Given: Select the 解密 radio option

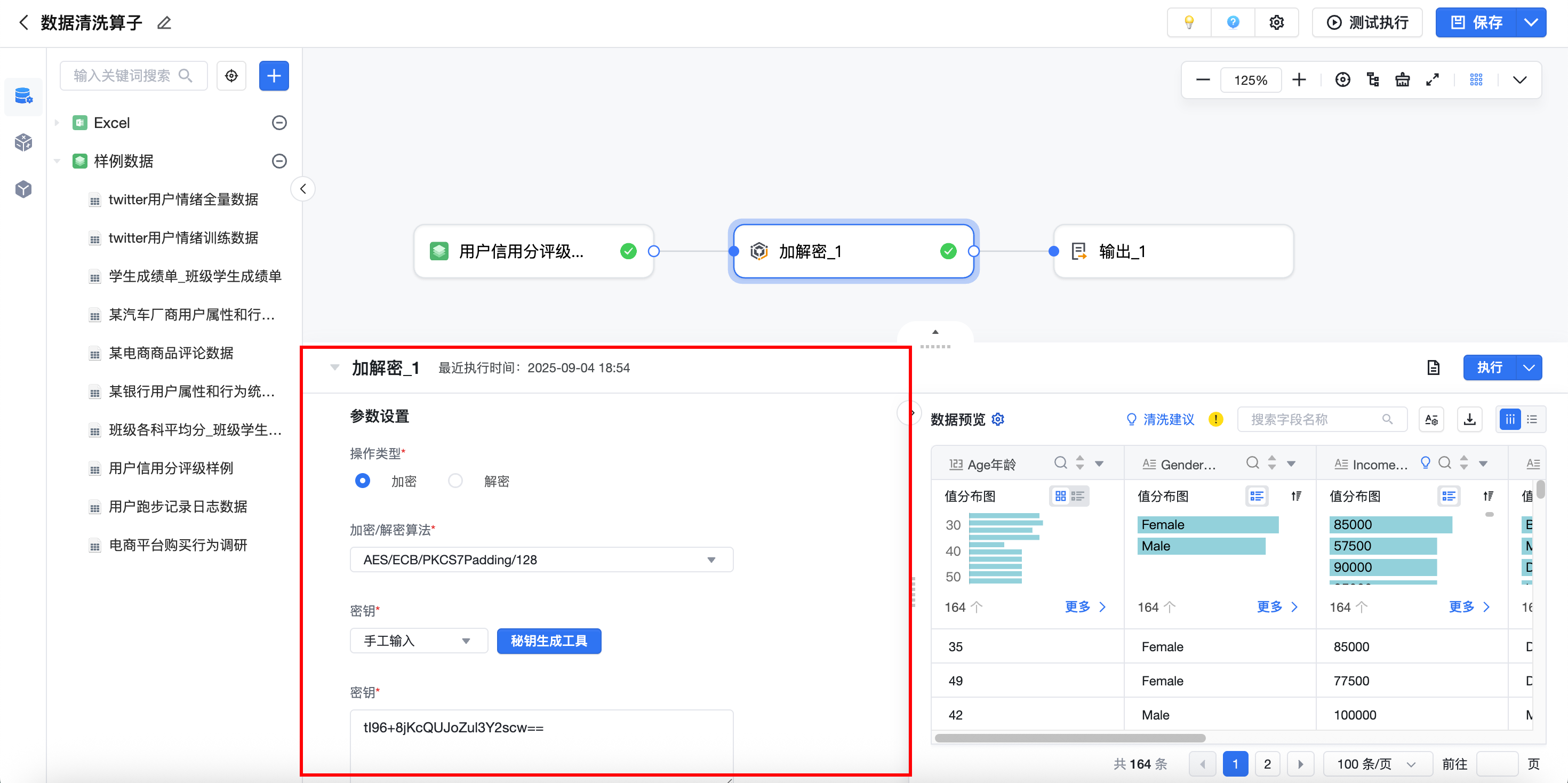Looking at the screenshot, I should 455,481.
